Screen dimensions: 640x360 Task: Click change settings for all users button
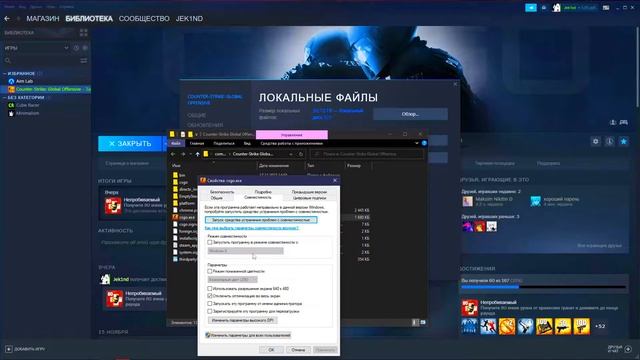248,335
